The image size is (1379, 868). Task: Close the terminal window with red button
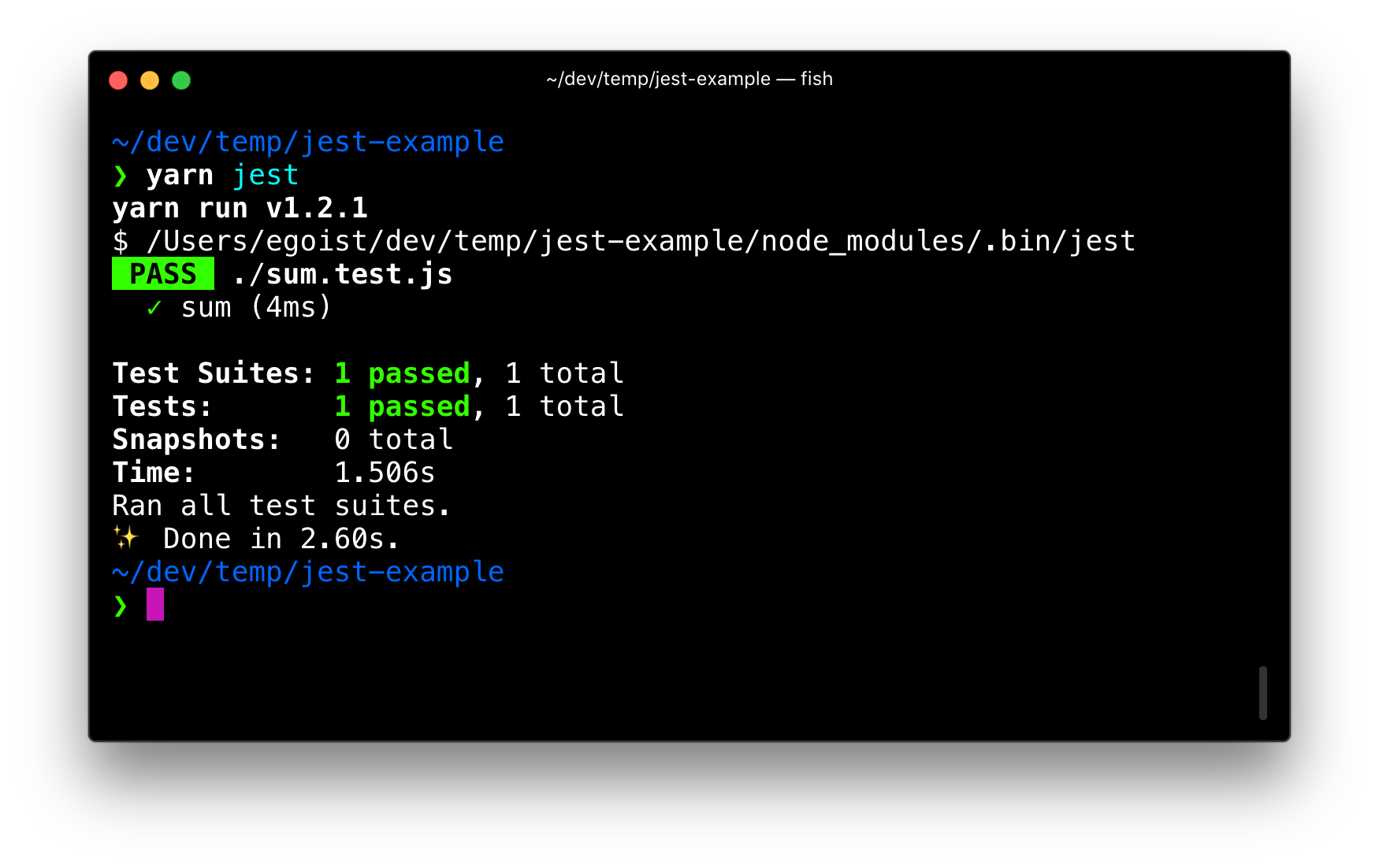(118, 80)
